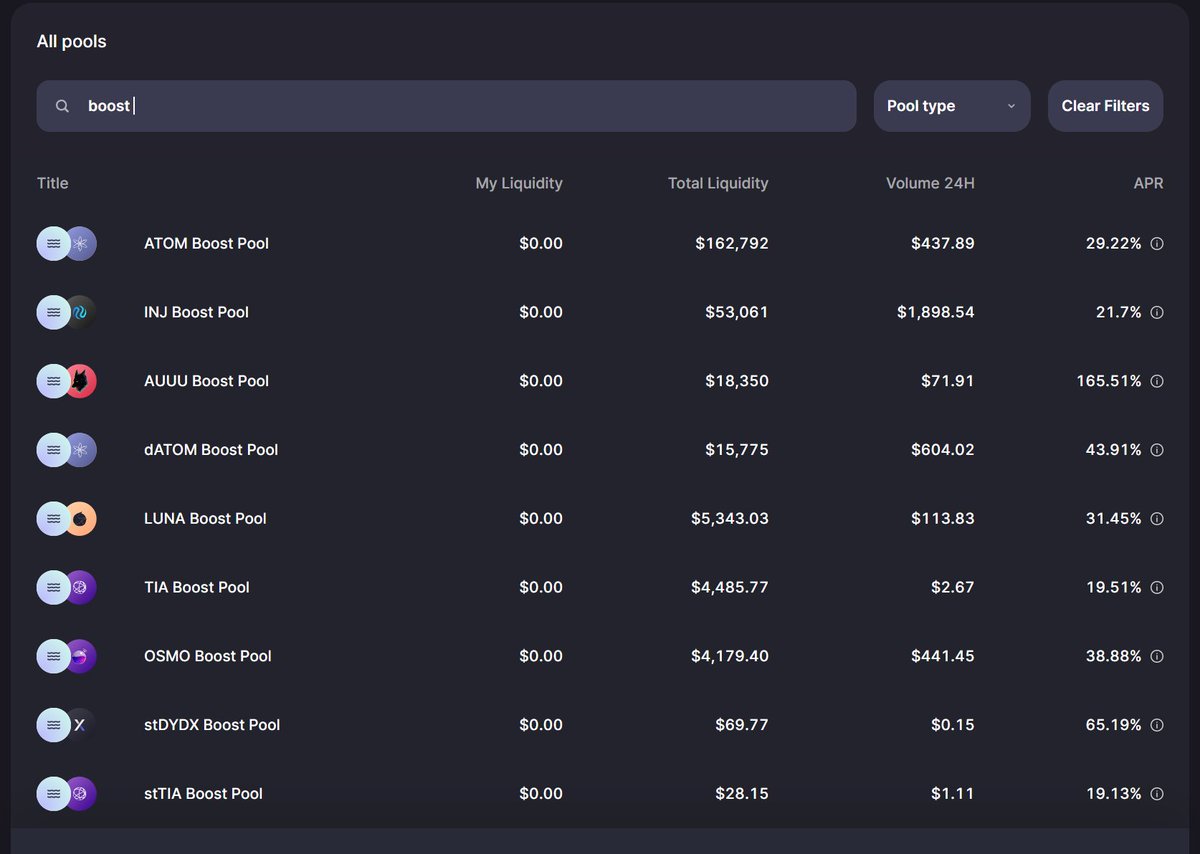Viewport: 1200px width, 854px height.
Task: Open dATOM Boost Pool
Action: click(x=211, y=450)
